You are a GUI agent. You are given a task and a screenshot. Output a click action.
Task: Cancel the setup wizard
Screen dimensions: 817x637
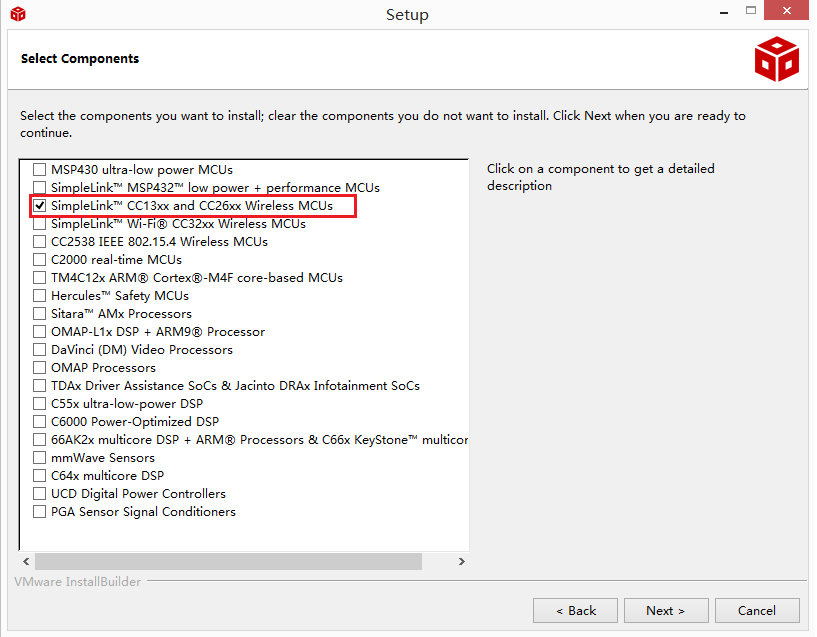(757, 610)
